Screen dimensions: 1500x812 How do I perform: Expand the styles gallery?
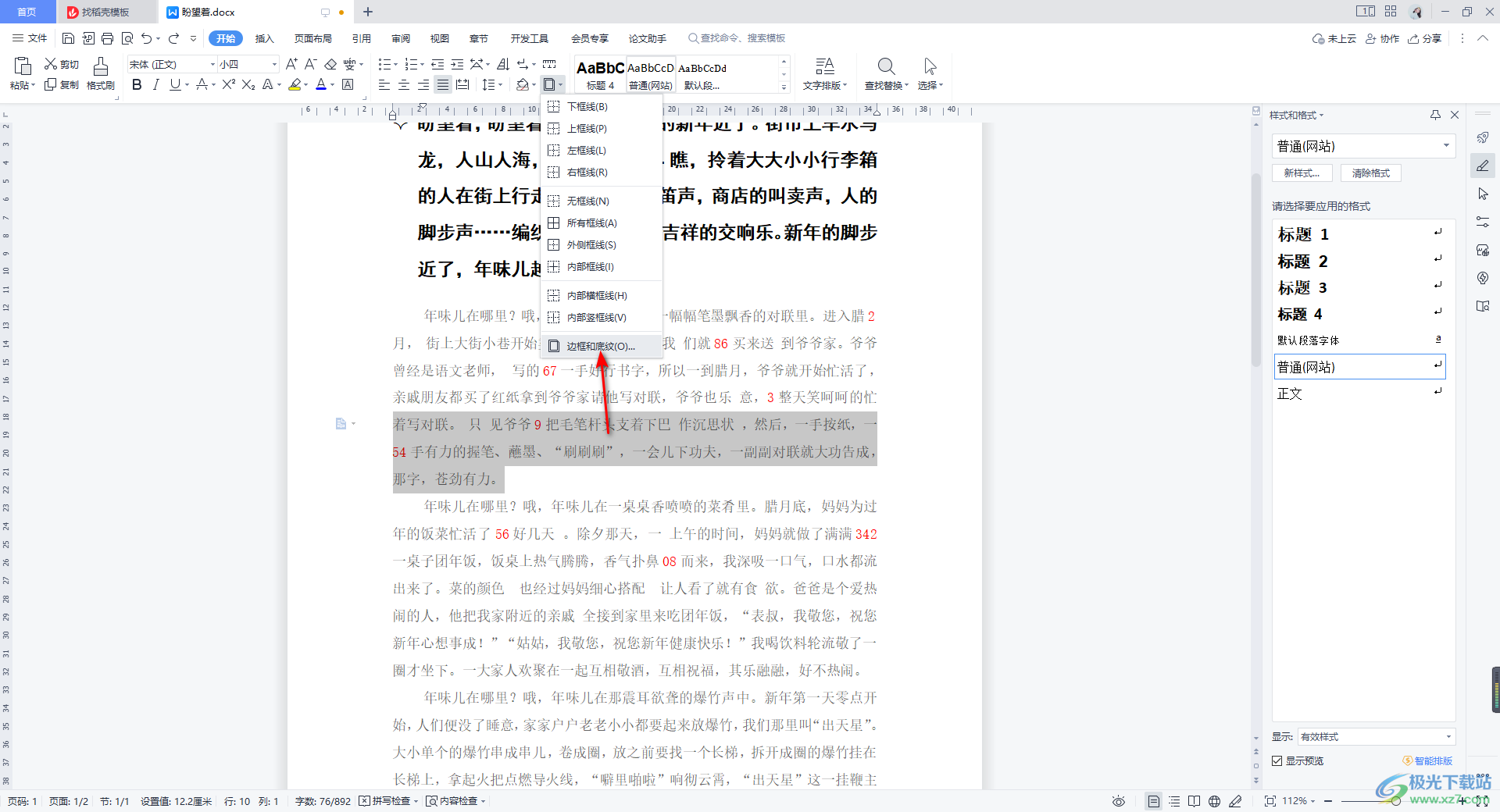tap(784, 86)
